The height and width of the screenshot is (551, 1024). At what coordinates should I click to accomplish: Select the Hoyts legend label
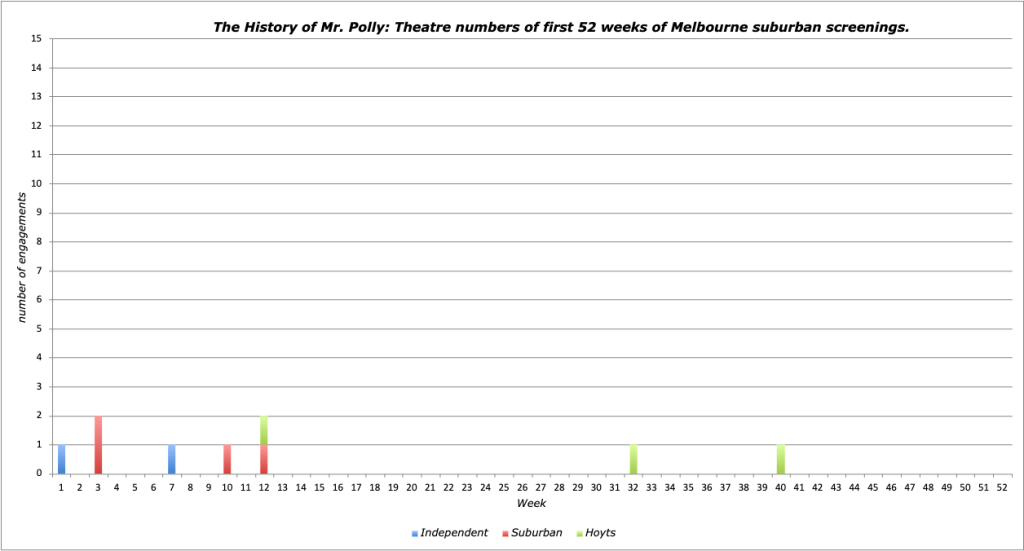(x=601, y=533)
